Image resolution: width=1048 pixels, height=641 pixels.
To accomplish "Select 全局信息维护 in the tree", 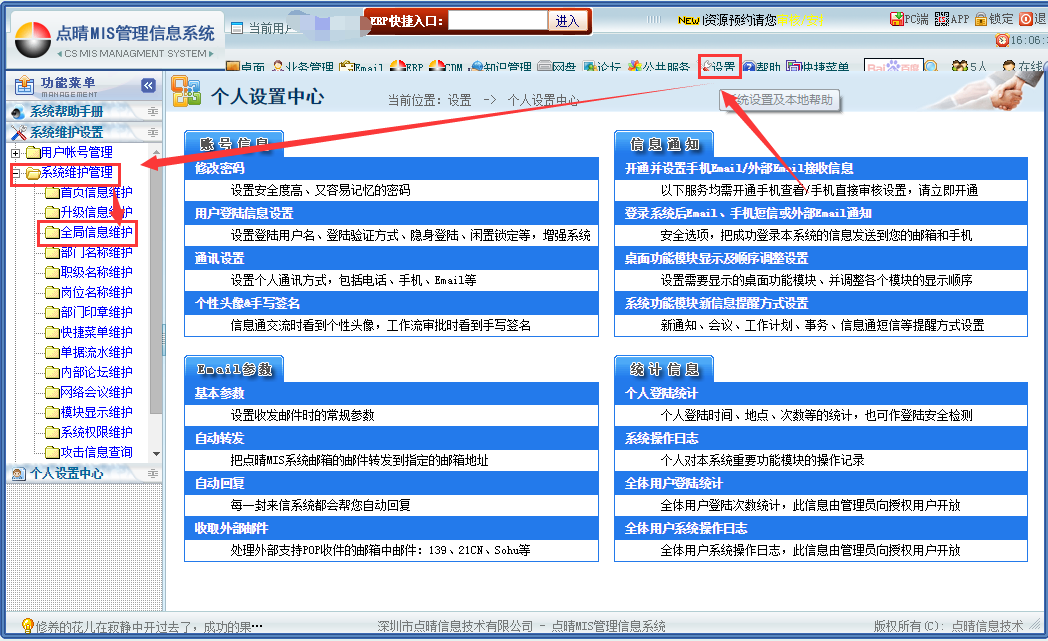I will tap(96, 233).
